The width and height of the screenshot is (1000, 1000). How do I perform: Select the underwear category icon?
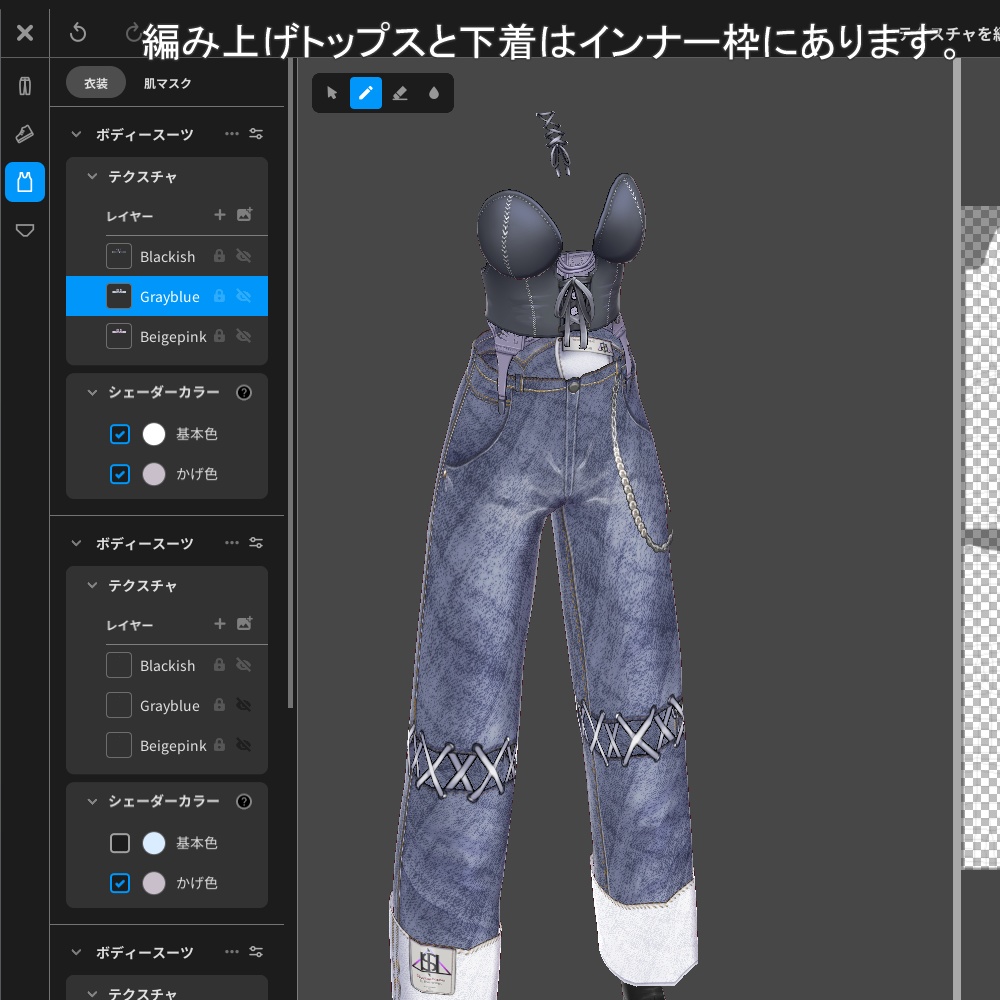pyautogui.click(x=25, y=231)
